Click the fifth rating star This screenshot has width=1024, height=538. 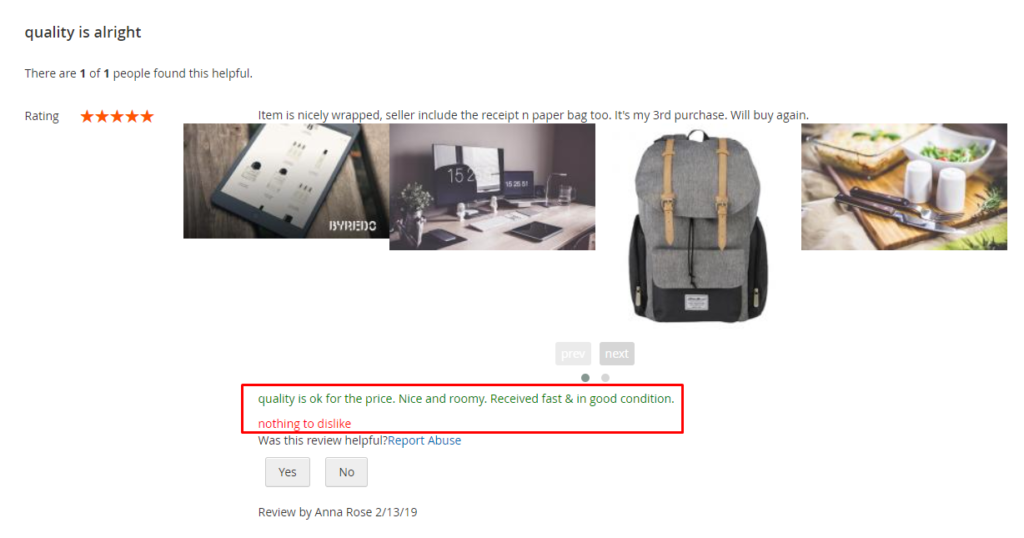[147, 116]
